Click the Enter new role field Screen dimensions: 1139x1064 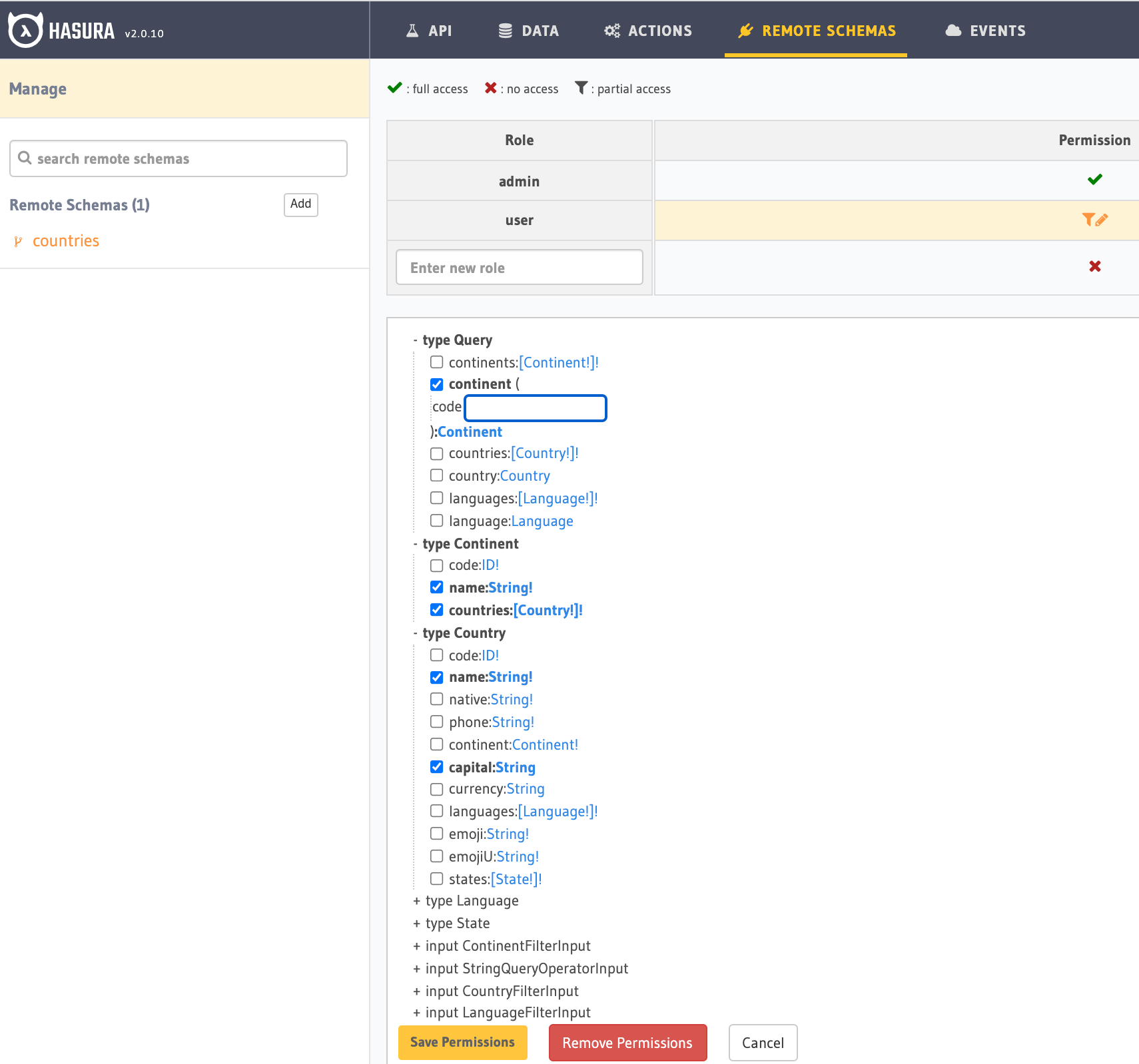coord(519,268)
